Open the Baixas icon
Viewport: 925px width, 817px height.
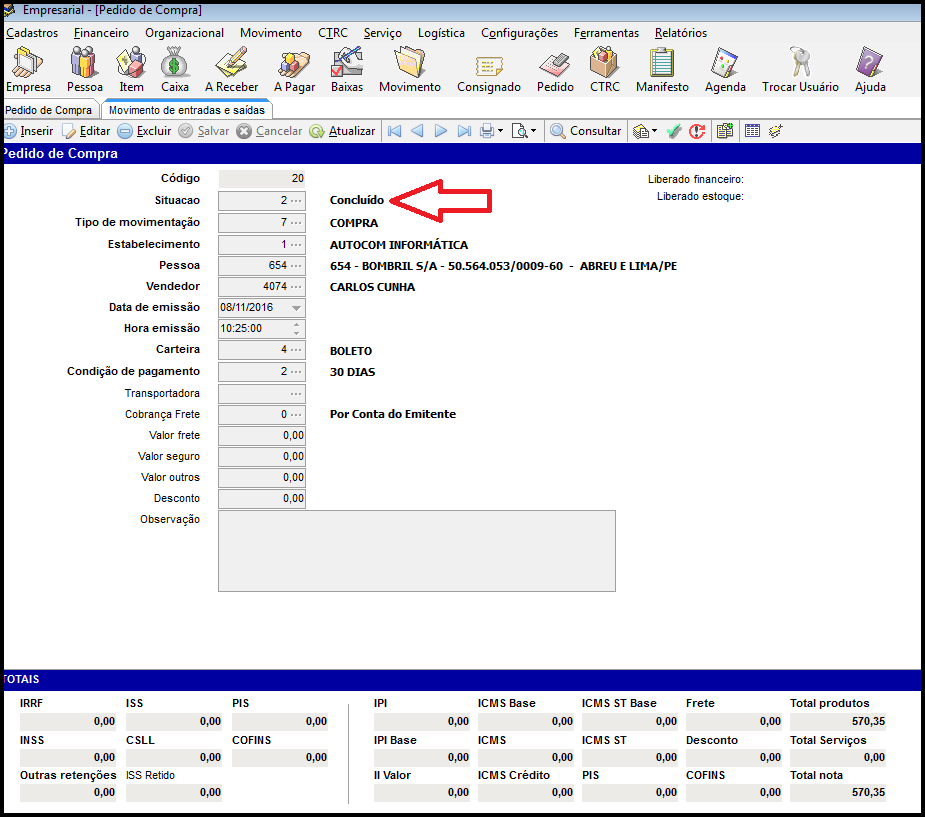click(346, 65)
